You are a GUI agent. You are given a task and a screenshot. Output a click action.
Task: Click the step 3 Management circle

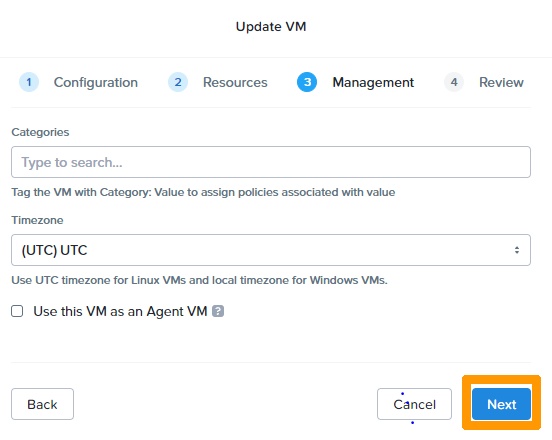pos(307,82)
